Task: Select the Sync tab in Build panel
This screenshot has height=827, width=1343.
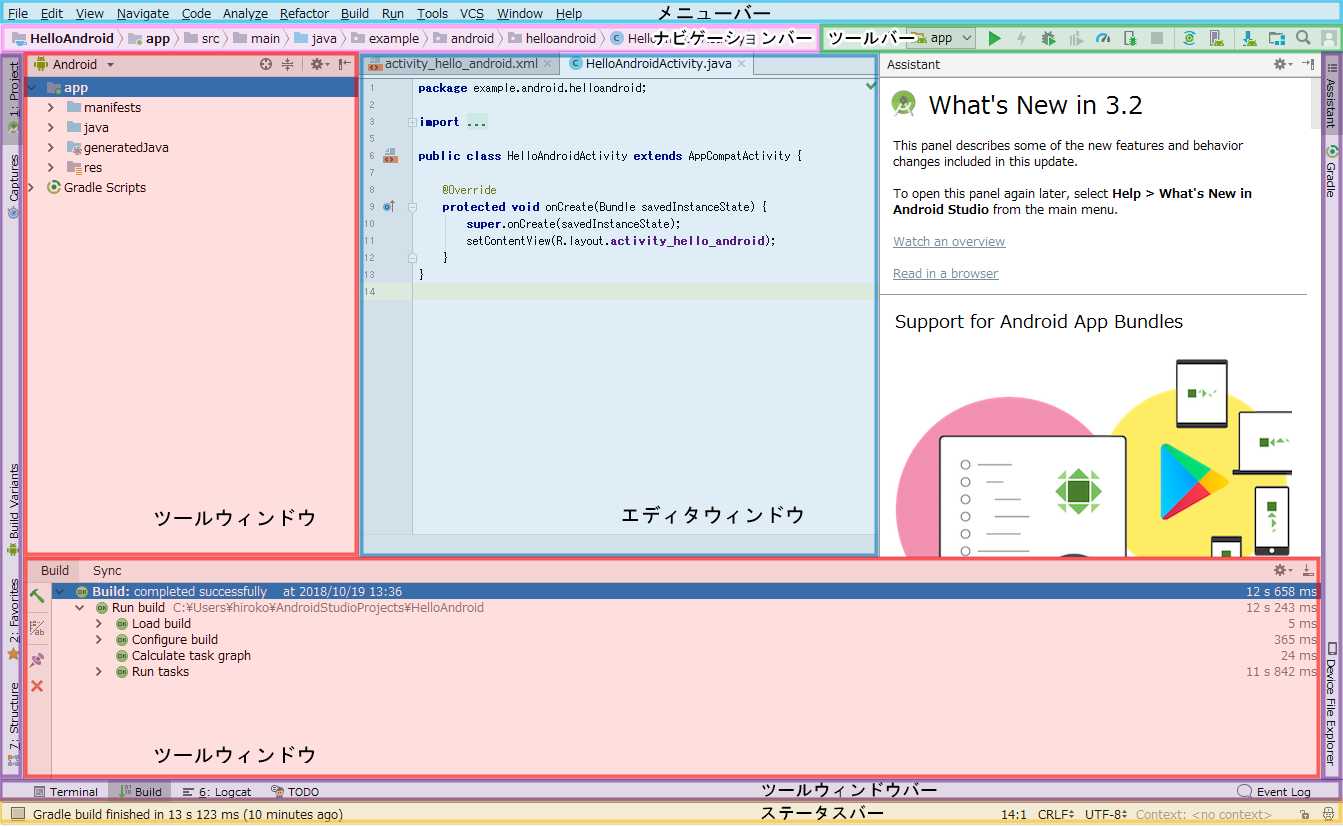Action: pos(107,570)
